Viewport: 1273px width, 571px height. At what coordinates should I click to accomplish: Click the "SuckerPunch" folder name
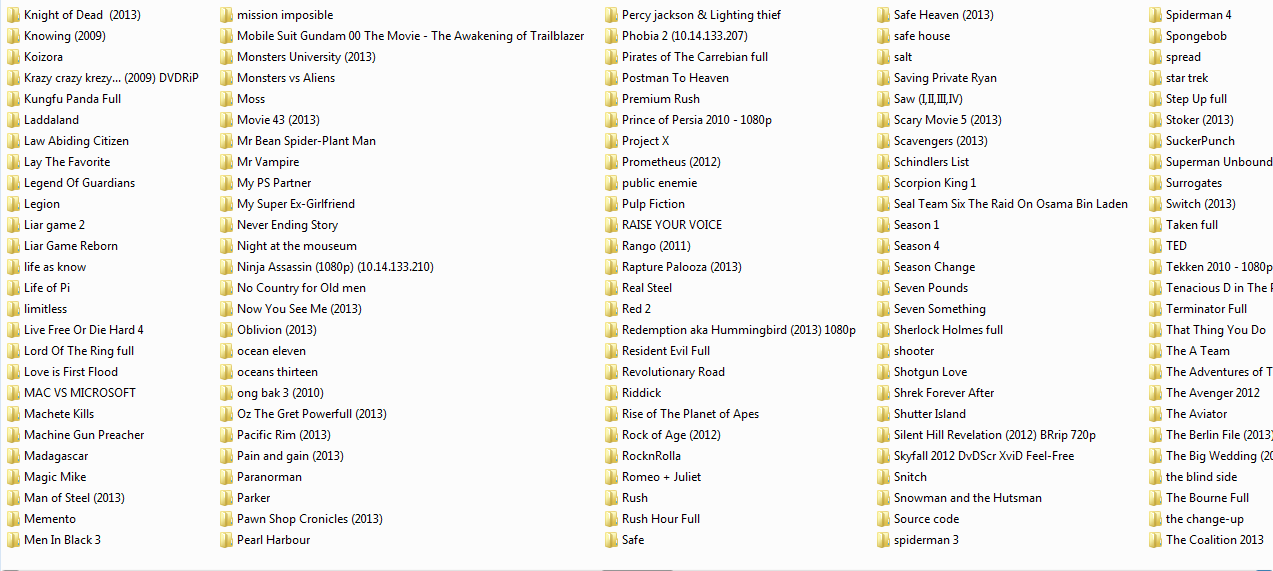tap(1200, 141)
